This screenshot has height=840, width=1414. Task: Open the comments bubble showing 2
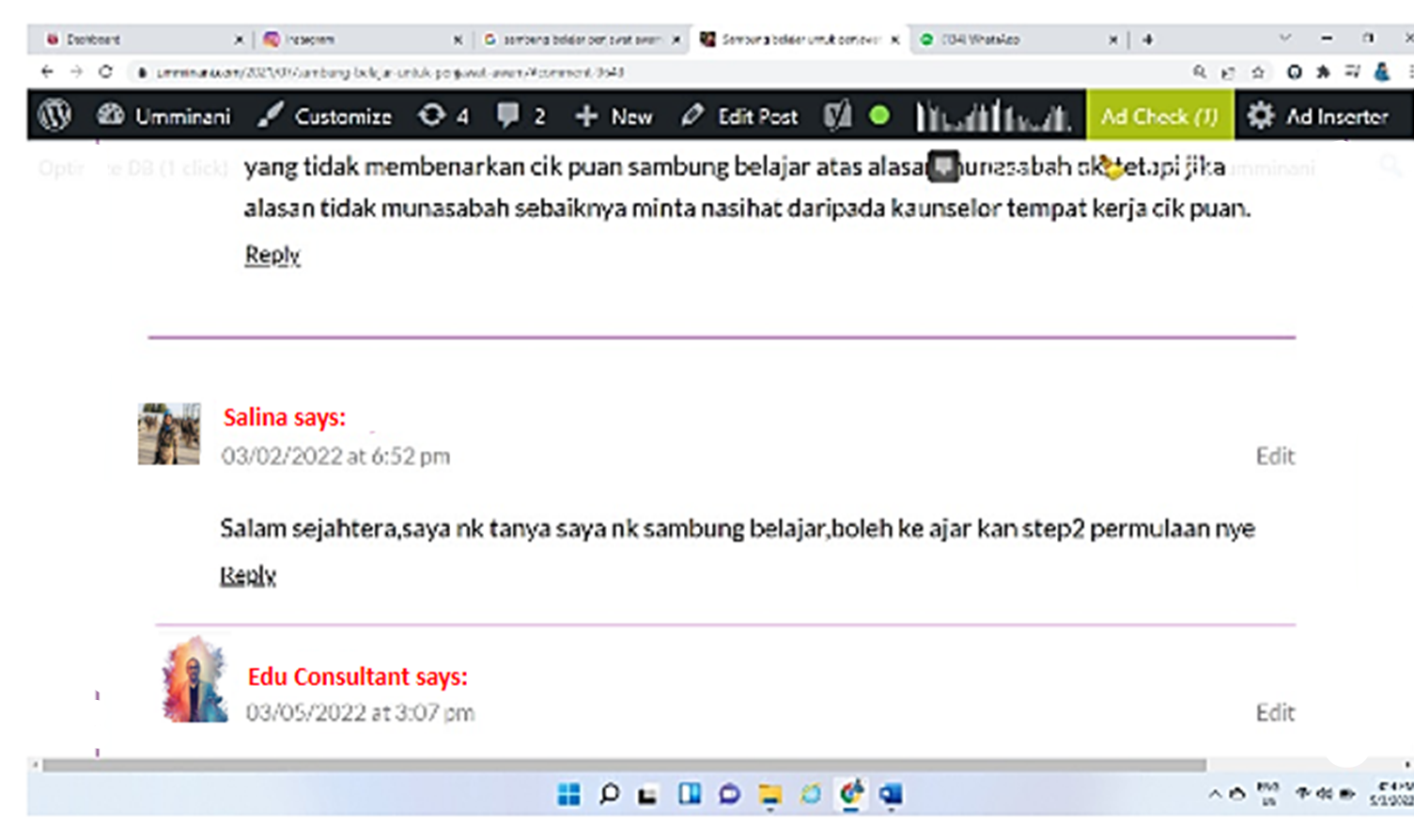point(521,116)
